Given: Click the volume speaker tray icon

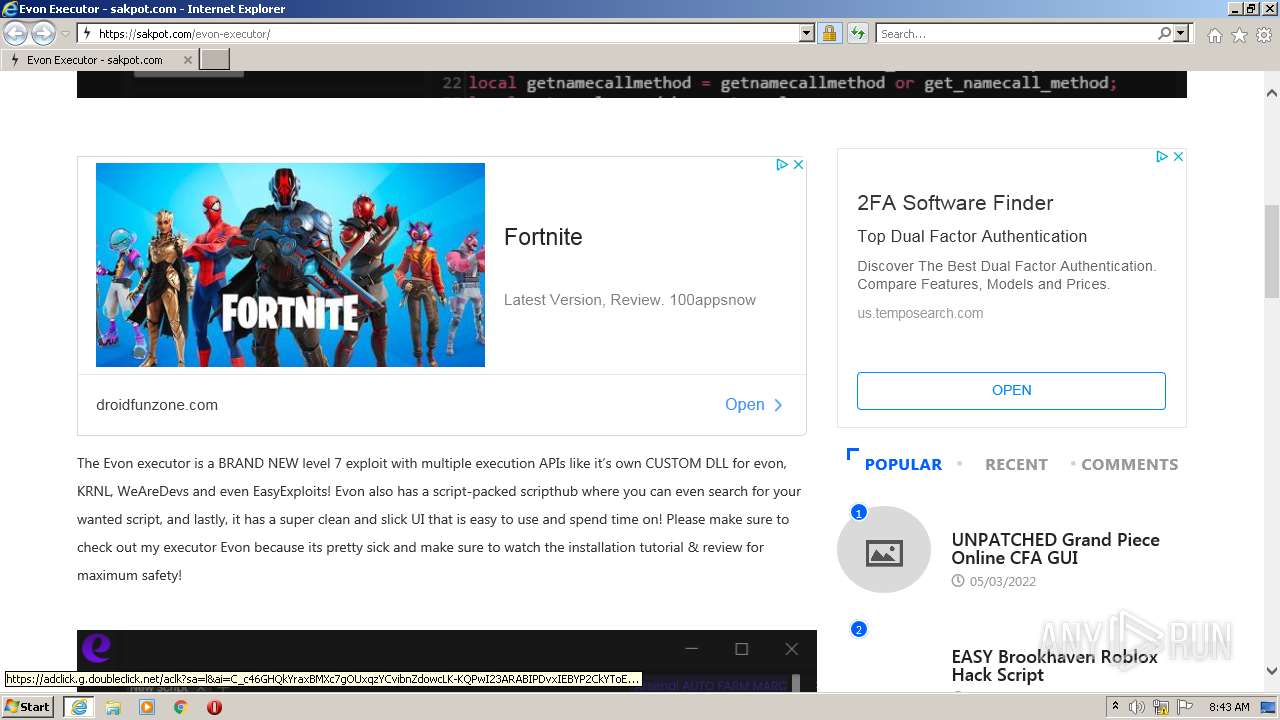Looking at the screenshot, I should [x=1137, y=707].
